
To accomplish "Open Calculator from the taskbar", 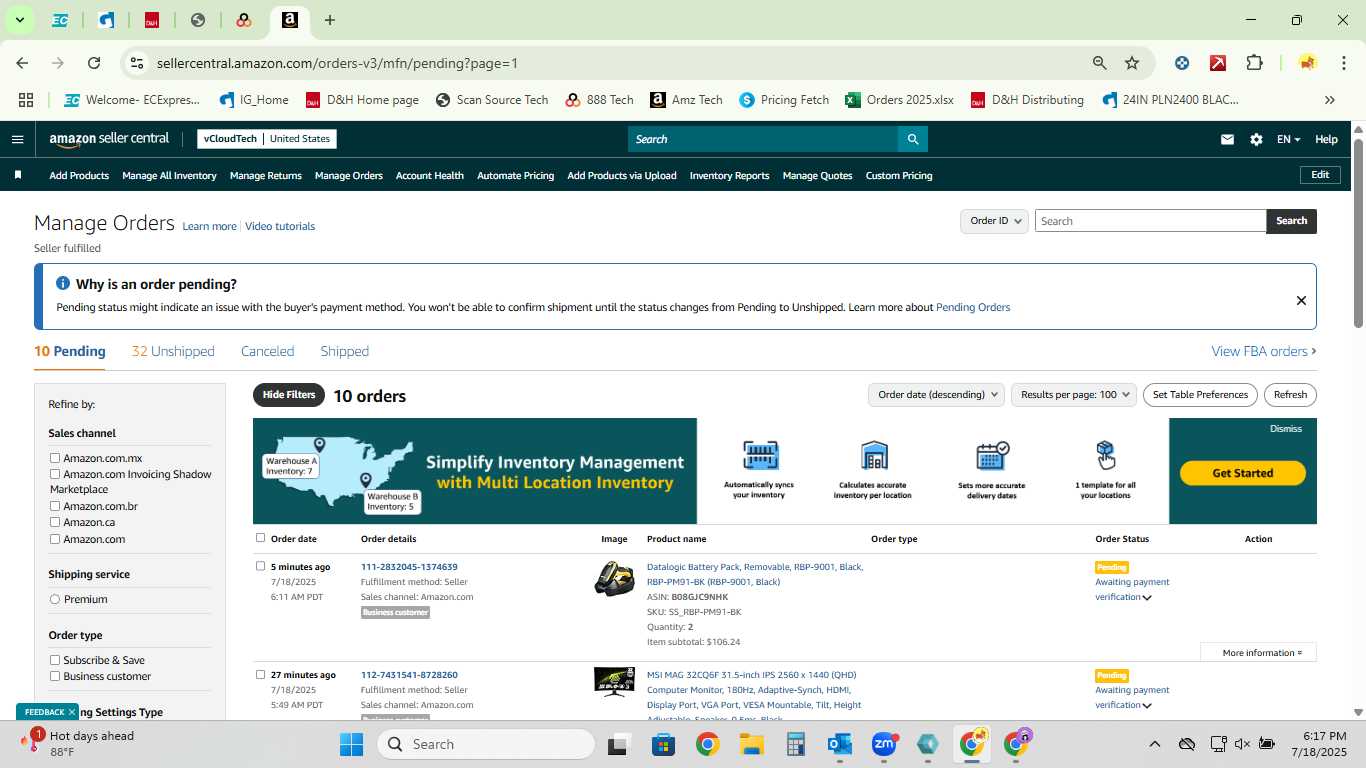I will point(796,744).
